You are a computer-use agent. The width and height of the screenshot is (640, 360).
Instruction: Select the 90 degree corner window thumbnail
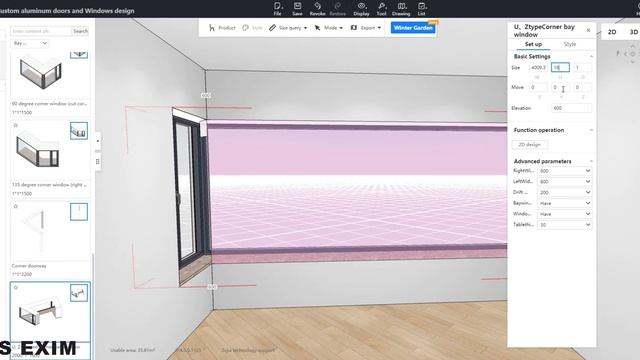pos(41,73)
